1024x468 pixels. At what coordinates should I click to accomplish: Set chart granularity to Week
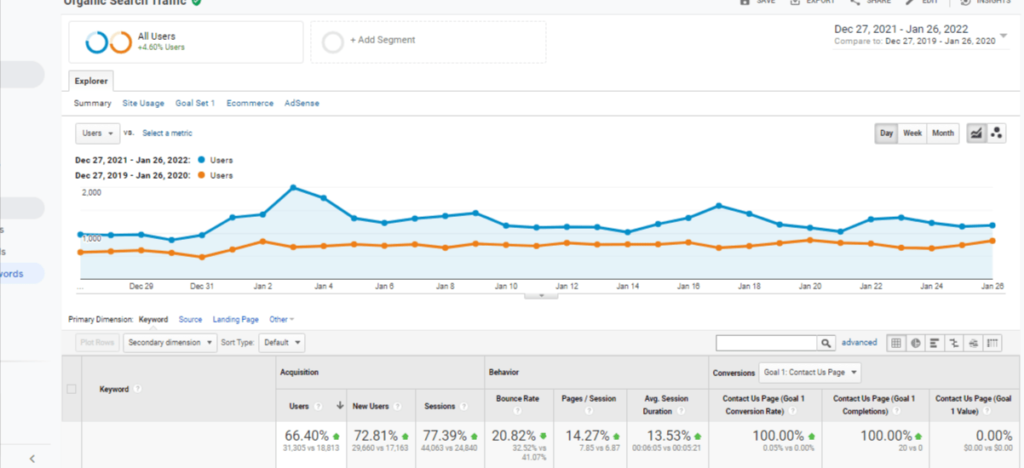(912, 133)
